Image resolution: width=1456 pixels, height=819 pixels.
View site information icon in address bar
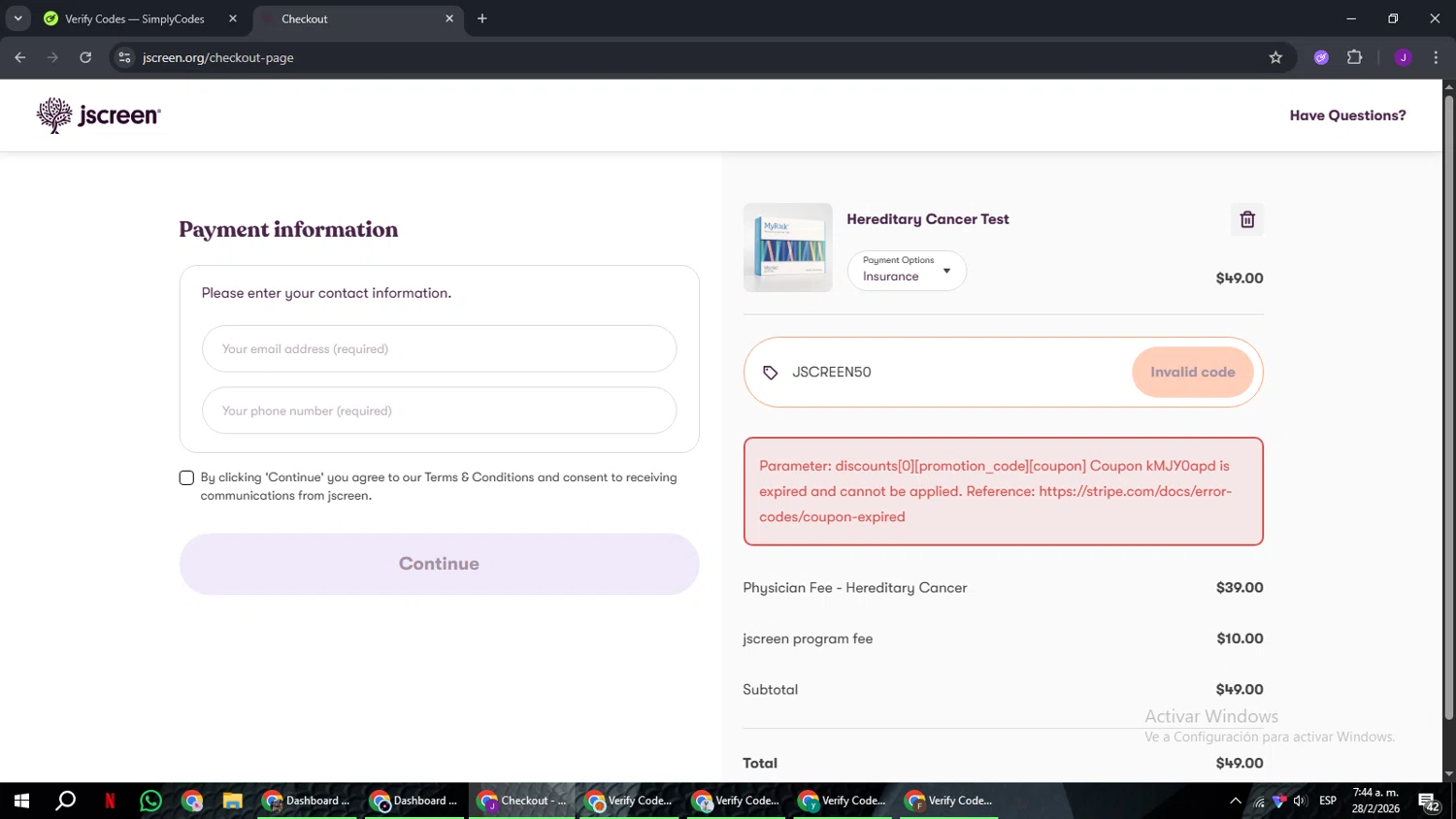pos(124,57)
